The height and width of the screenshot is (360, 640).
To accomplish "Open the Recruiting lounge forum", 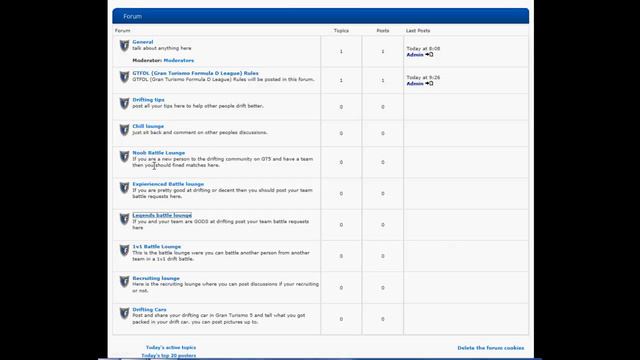I will tap(156, 278).
